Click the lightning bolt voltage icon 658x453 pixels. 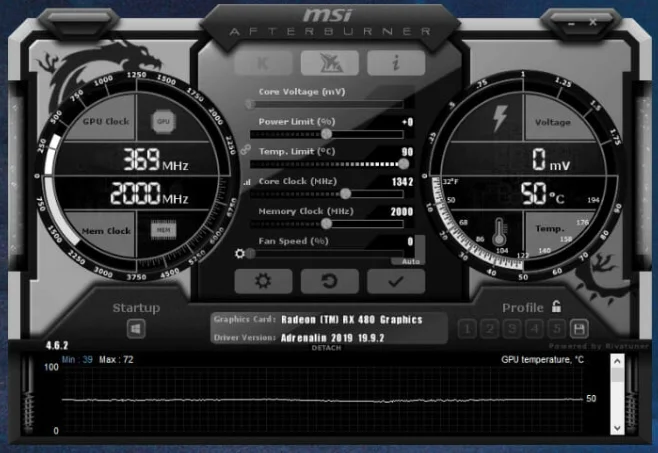coord(500,118)
